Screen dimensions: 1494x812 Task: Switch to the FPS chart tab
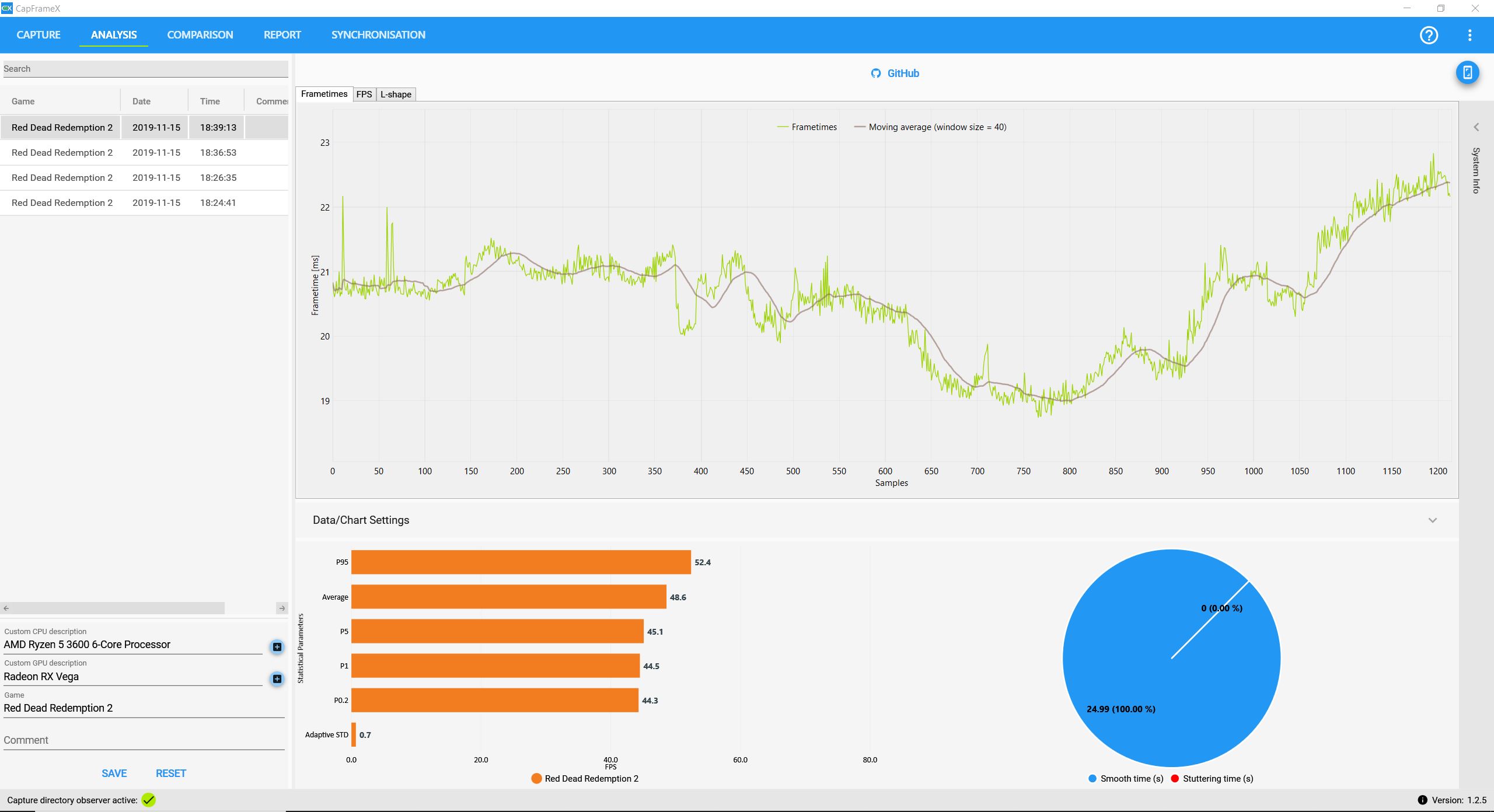[364, 94]
